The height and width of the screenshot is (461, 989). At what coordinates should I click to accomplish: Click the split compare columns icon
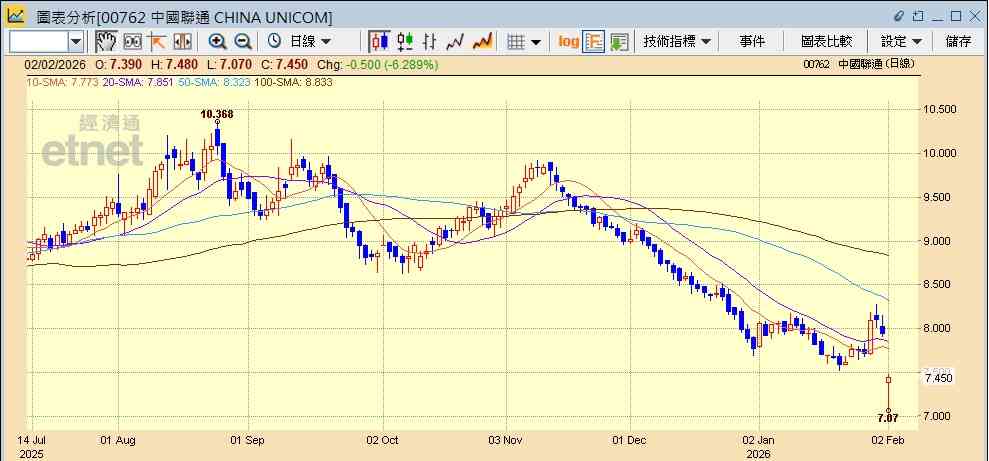pos(182,42)
